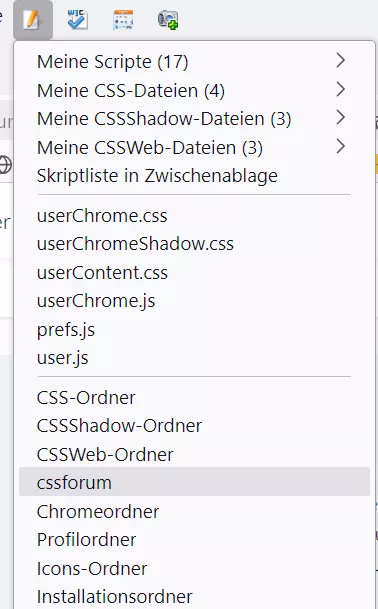Click the highlighted cssforum entry
This screenshot has width=378, height=609.
coord(194,482)
